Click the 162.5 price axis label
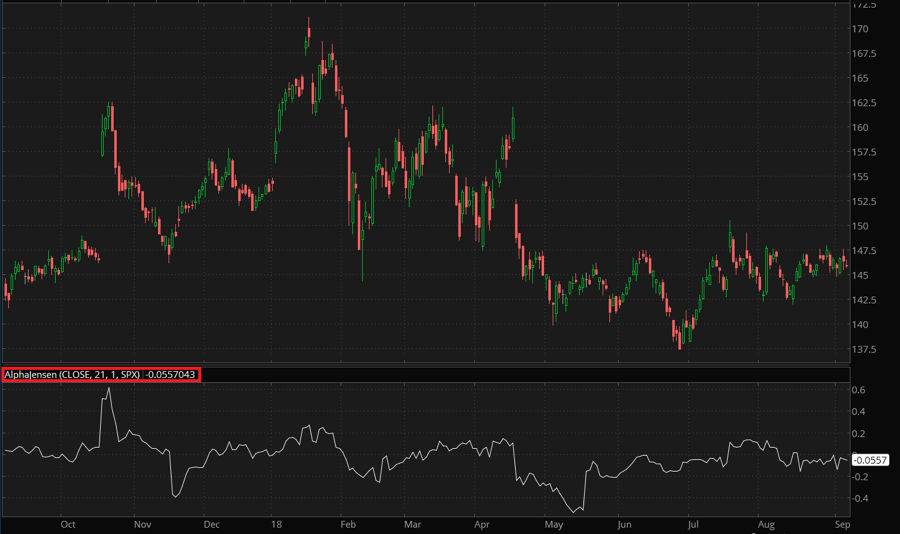 click(x=864, y=102)
